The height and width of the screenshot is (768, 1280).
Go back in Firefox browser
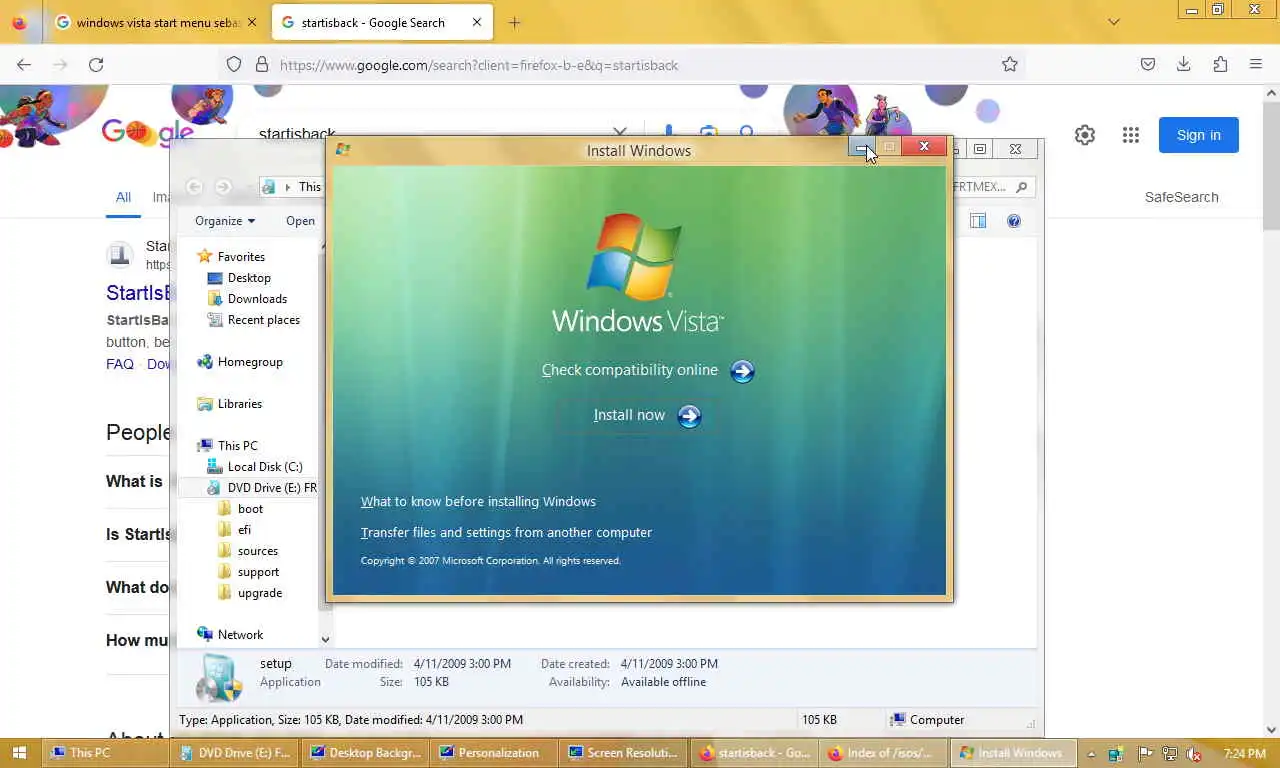pos(24,65)
